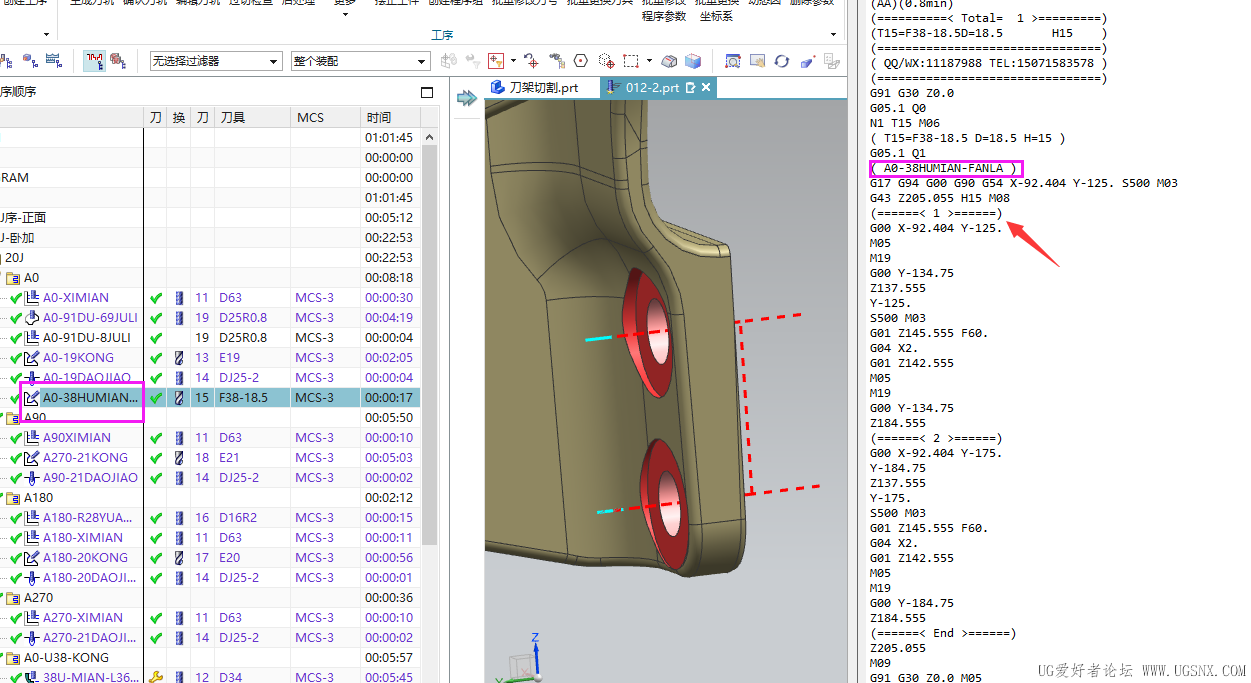
Task: Click the pop-out icon on 012-2.prt tab
Action: click(x=691, y=88)
